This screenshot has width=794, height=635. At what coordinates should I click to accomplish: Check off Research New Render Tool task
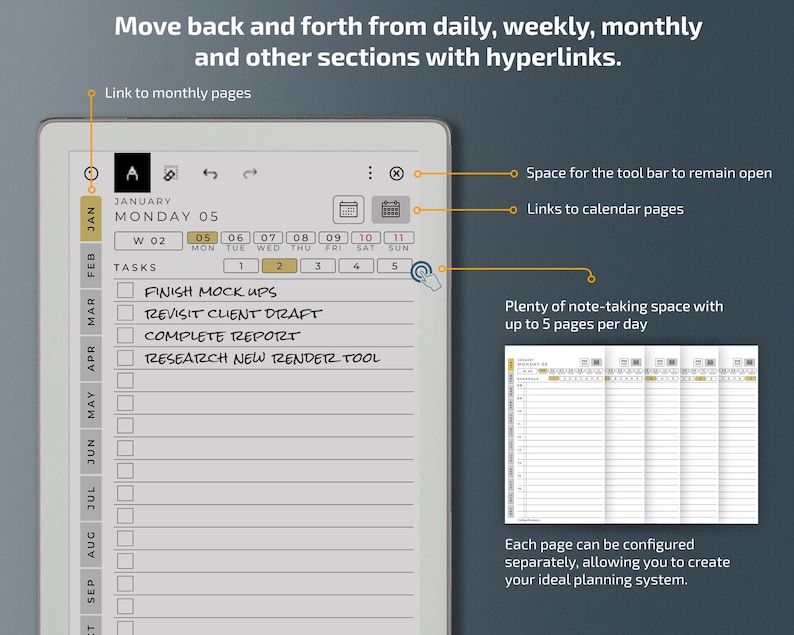[125, 358]
